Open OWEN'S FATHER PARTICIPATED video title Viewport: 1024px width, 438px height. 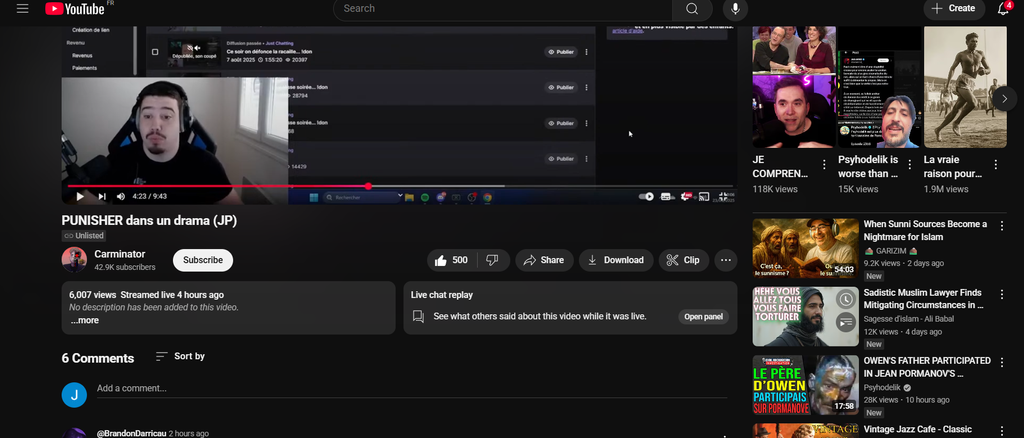coord(927,367)
